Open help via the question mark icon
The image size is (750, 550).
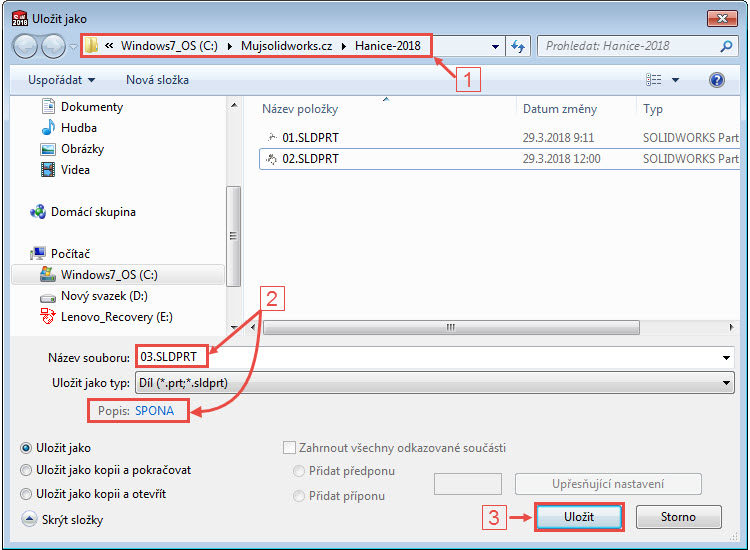pos(716,80)
